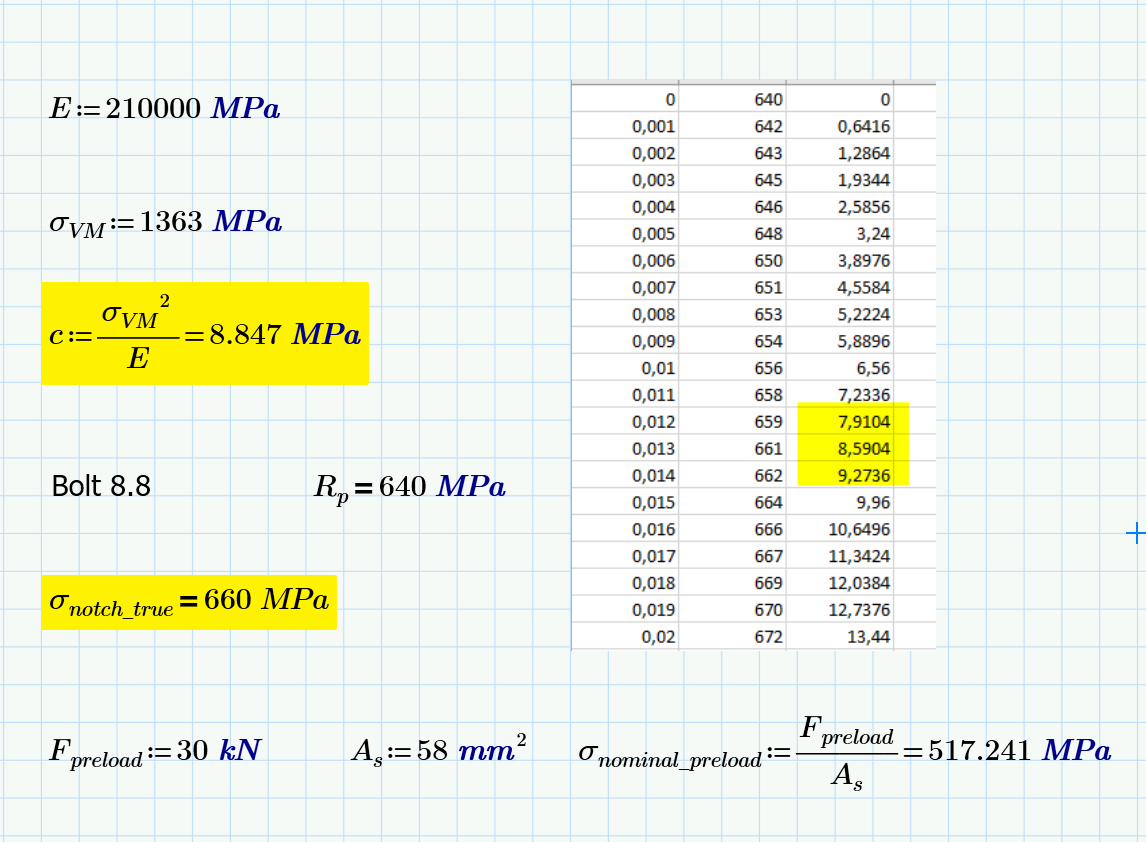Click the highlighted σ_notch_true = 660 MPa result

point(190,601)
